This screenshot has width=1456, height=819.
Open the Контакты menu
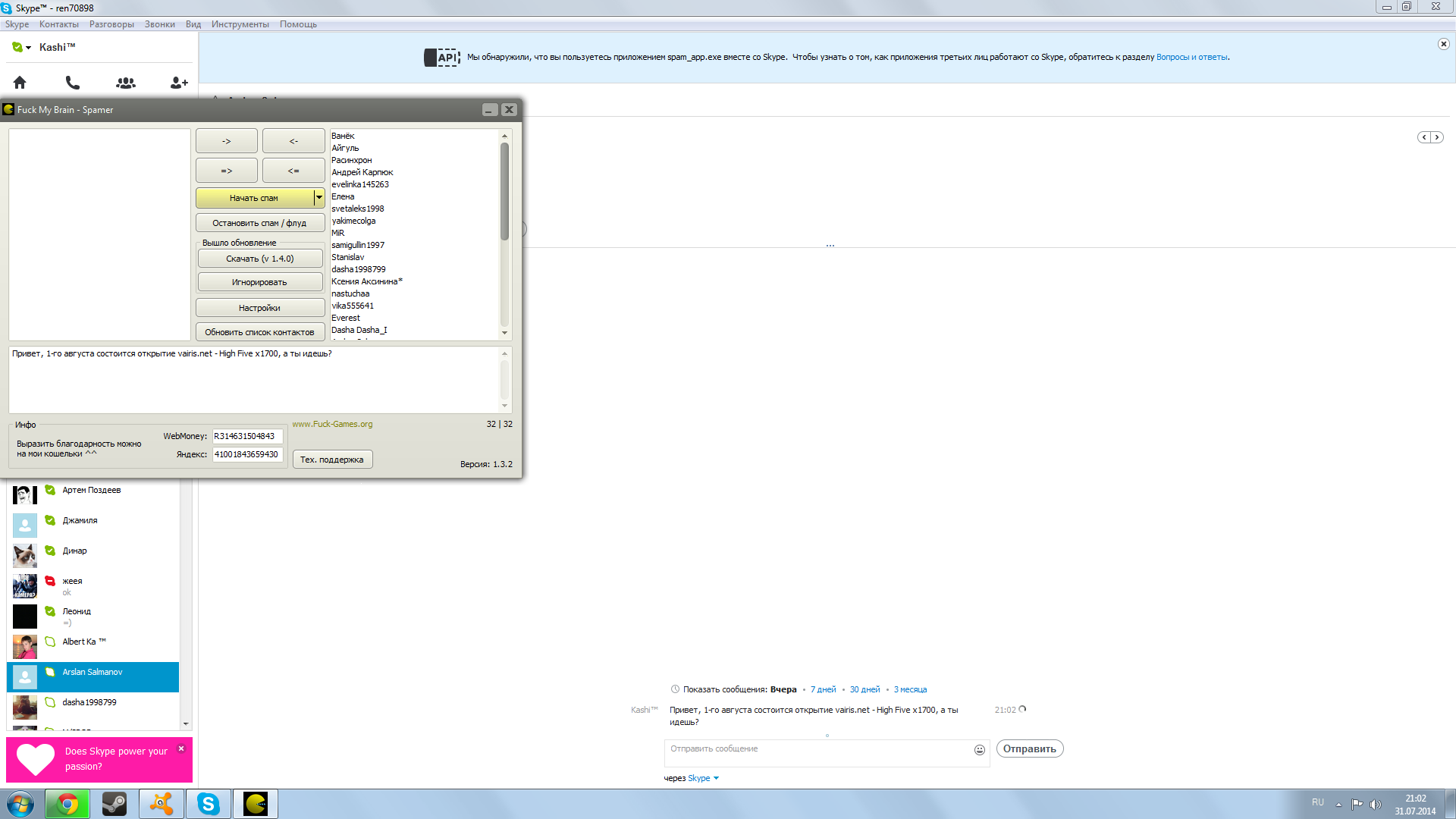(x=59, y=24)
